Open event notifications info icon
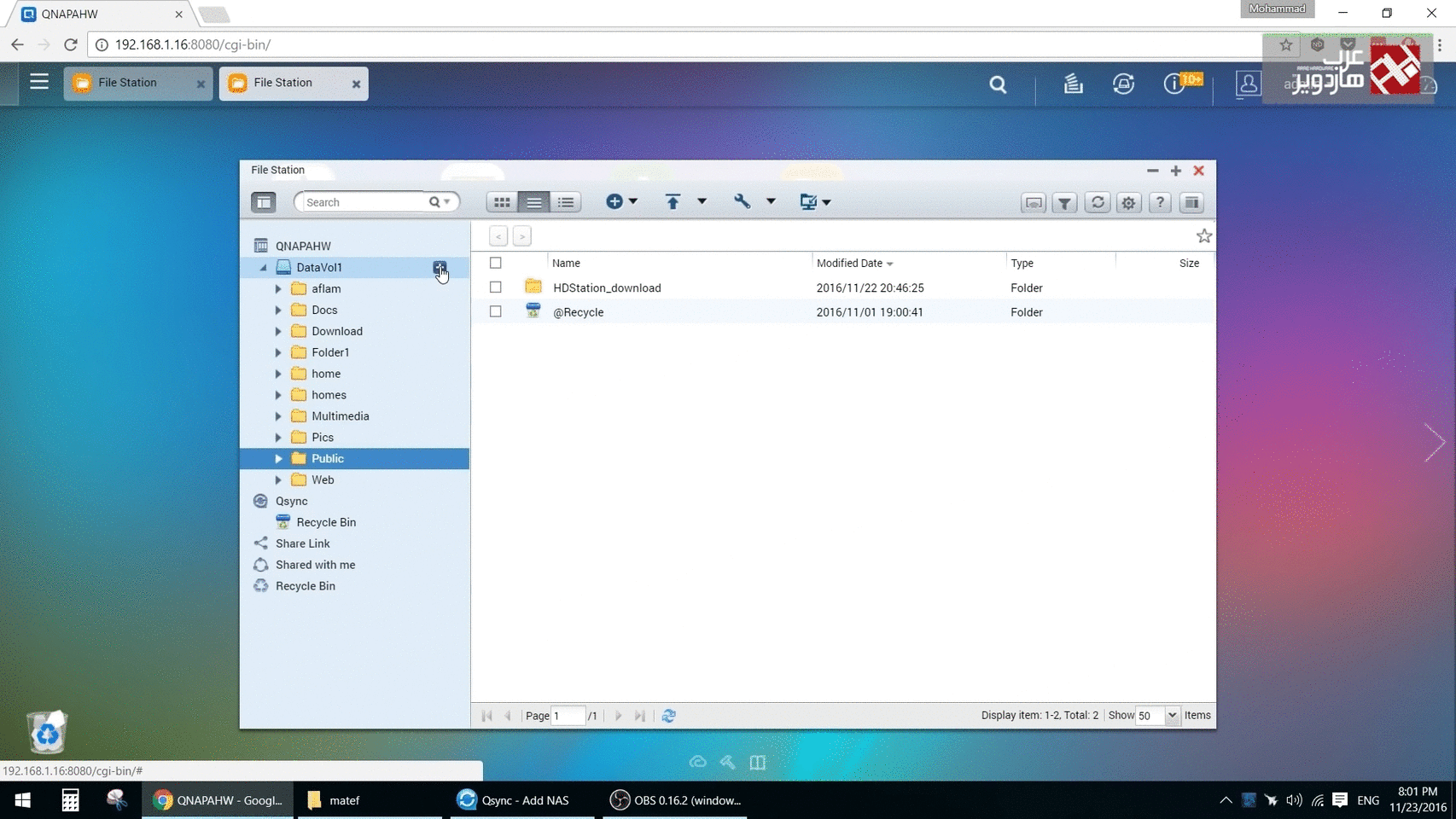 tap(1174, 84)
